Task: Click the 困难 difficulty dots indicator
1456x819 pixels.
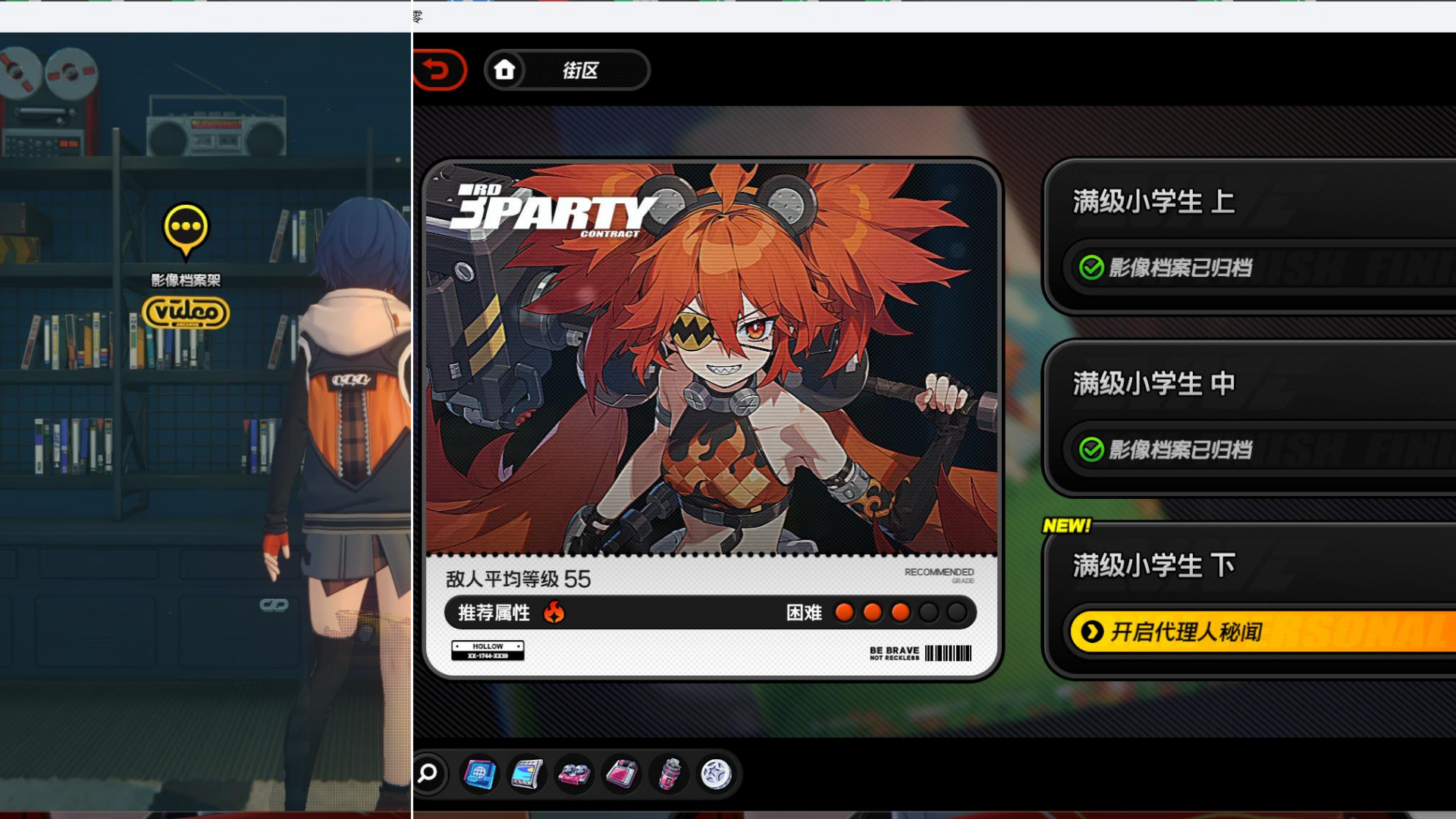Action: tap(899, 612)
